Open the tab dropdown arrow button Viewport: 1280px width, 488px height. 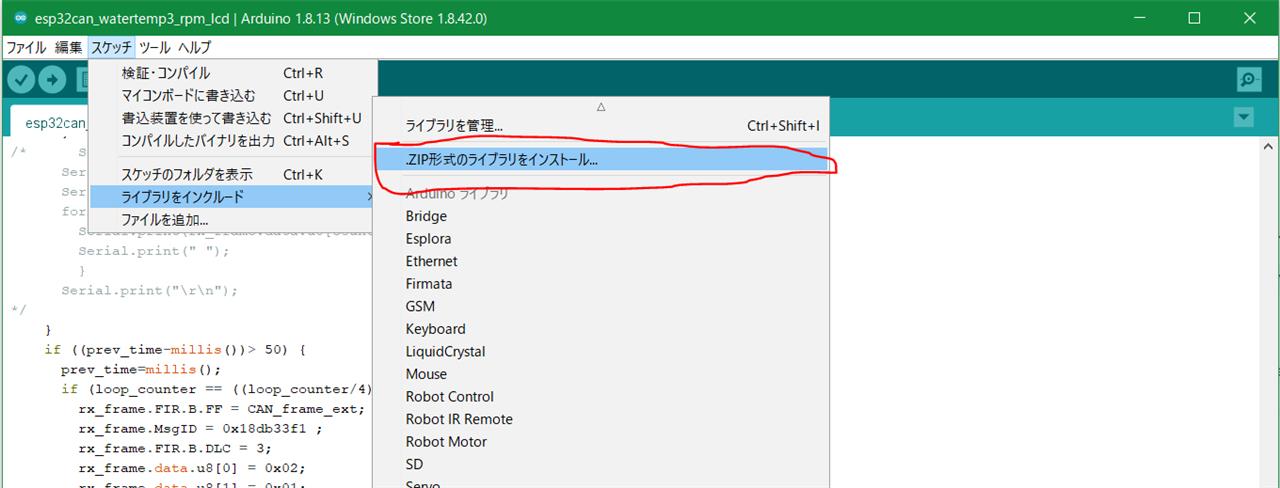click(1244, 117)
